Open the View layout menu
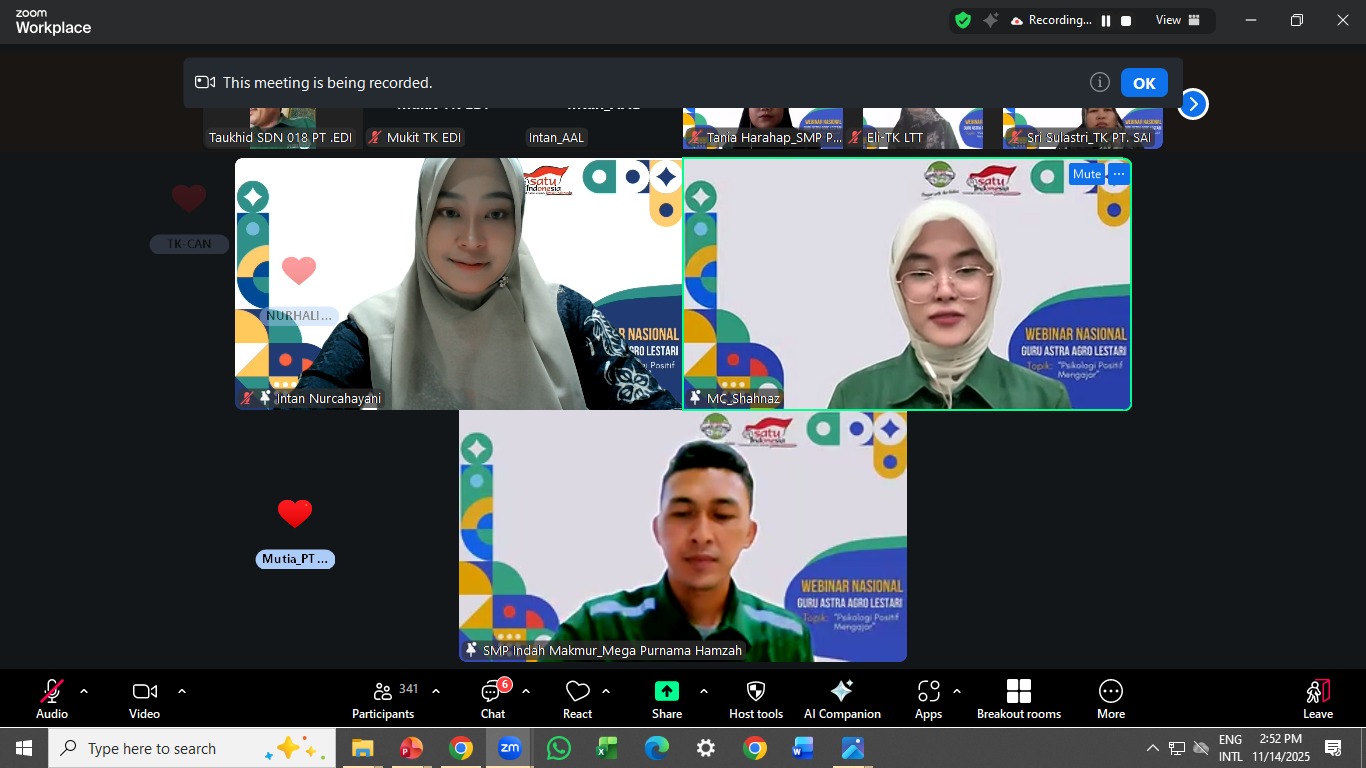 point(1177,20)
